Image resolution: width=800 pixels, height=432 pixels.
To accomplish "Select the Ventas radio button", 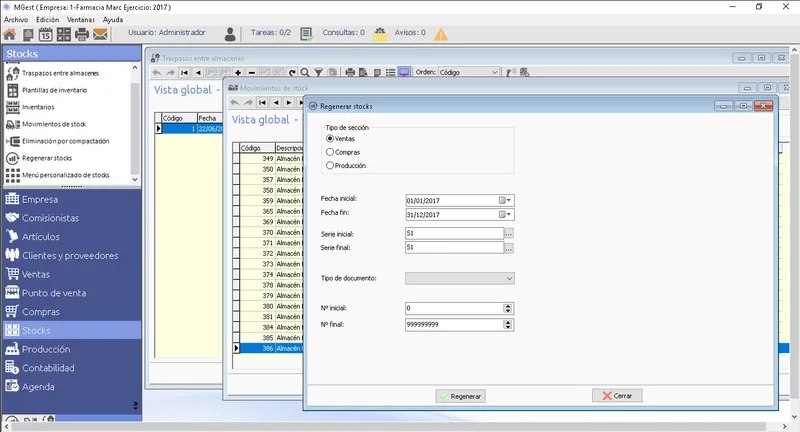I will pos(330,138).
